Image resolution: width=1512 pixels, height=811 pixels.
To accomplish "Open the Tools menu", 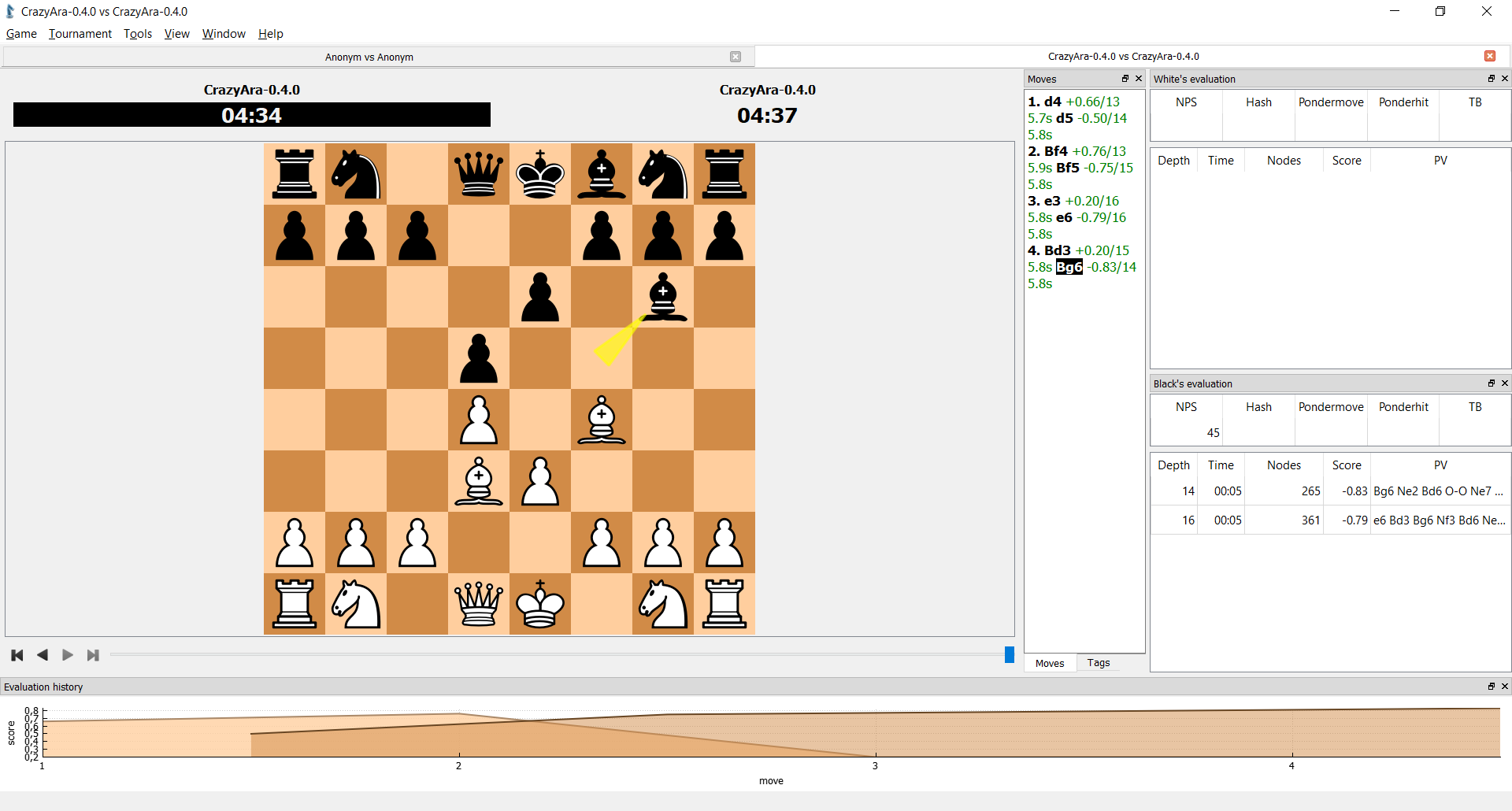I will 138,34.
